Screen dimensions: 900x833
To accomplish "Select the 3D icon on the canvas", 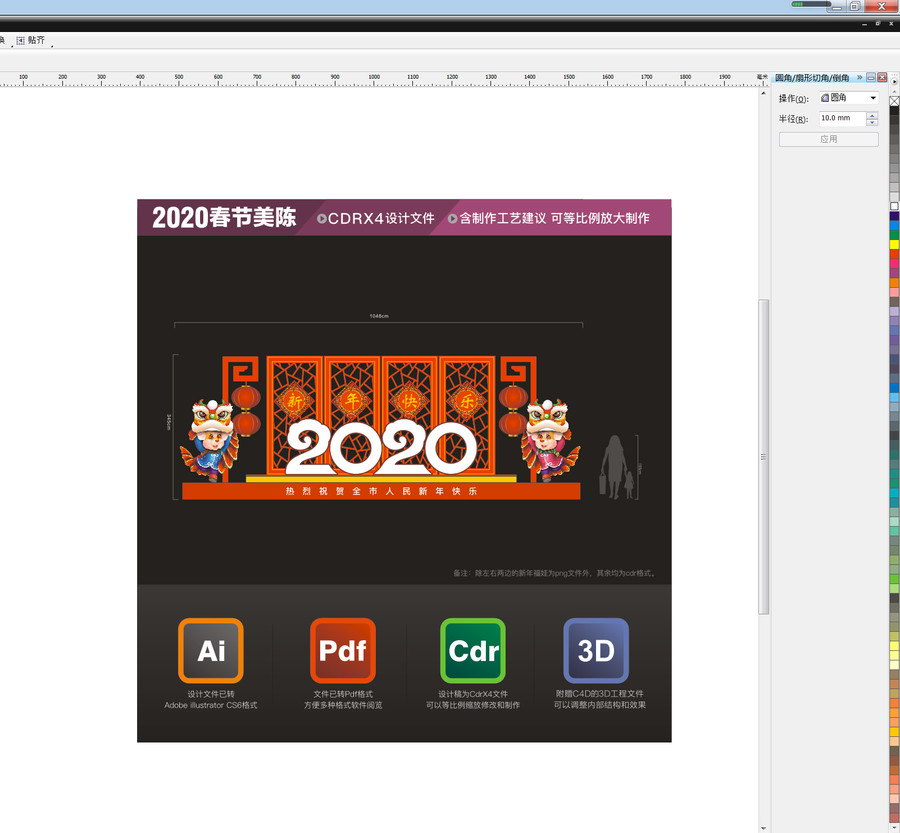I will (x=596, y=650).
